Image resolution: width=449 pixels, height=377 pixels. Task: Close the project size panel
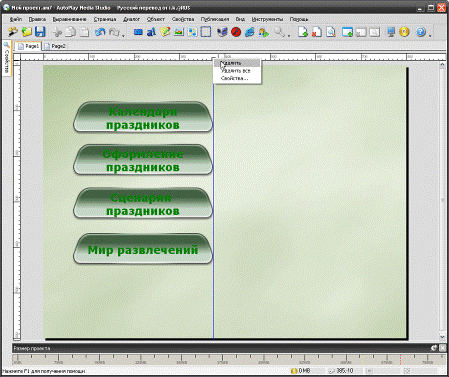pyautogui.click(x=442, y=348)
